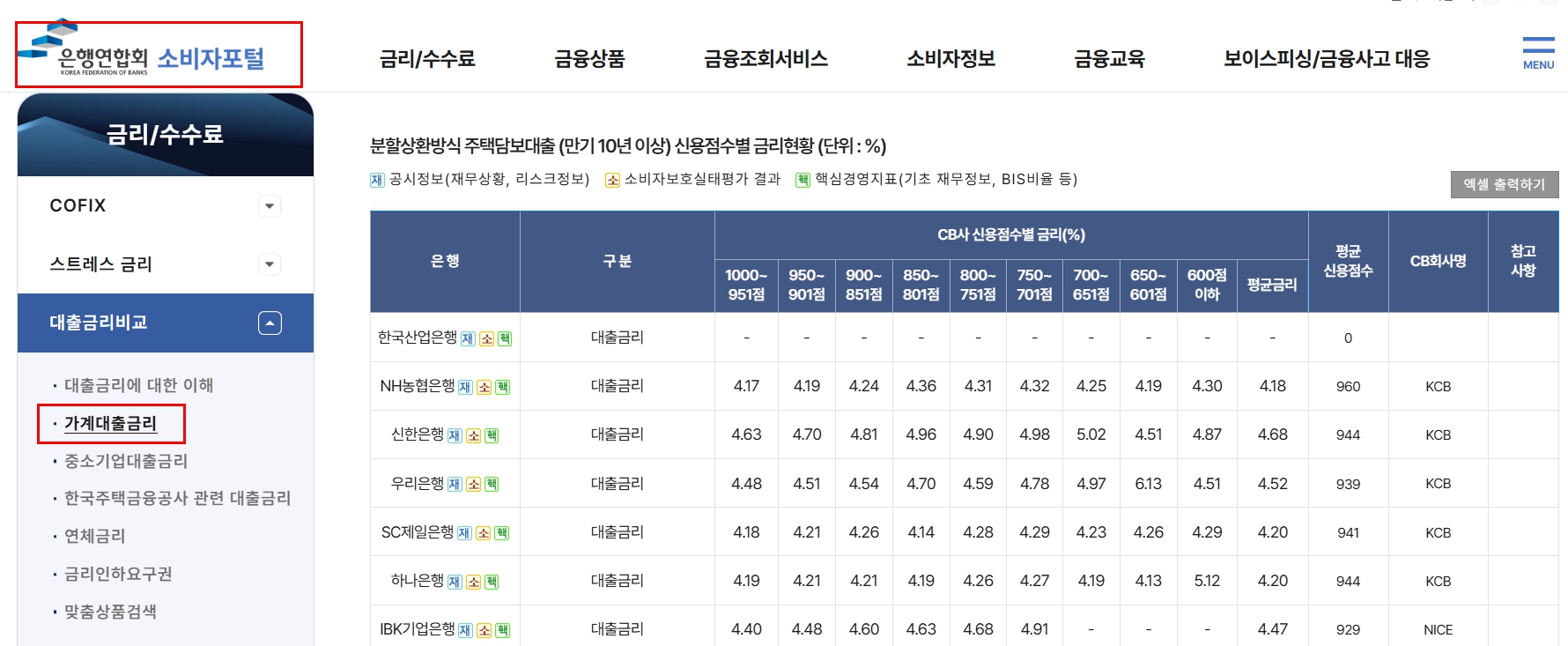The width and height of the screenshot is (1568, 646).
Task: Click 핵 icon next to SC제일은행
Action: (x=501, y=533)
